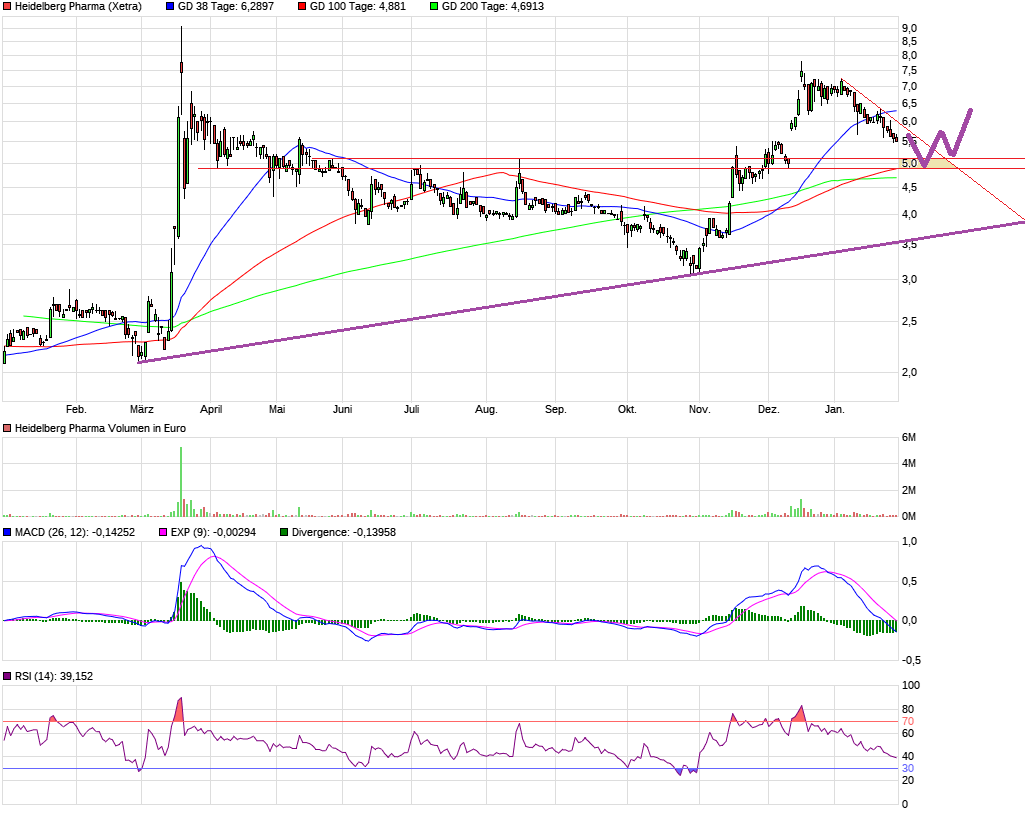Screen dimensions: 1025x814
Task: Click the 1,0 MACD axis value
Action: pyautogui.click(x=909, y=541)
